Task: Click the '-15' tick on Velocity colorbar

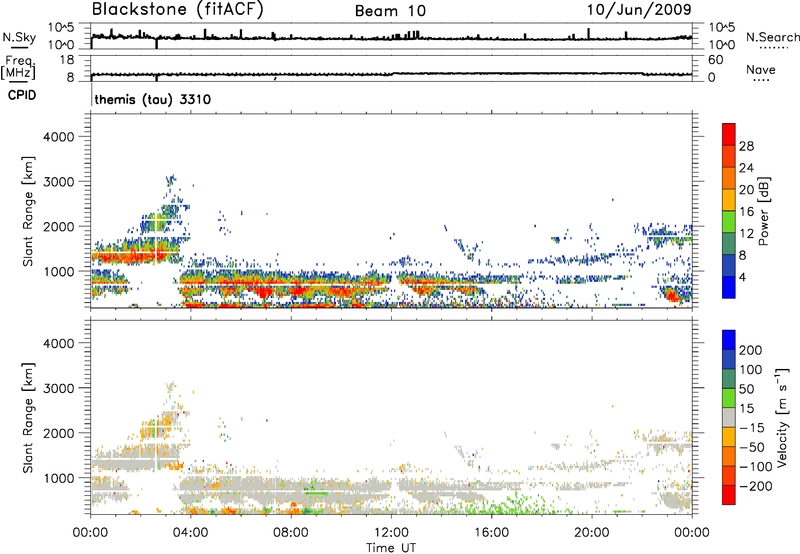Action: pos(753,427)
